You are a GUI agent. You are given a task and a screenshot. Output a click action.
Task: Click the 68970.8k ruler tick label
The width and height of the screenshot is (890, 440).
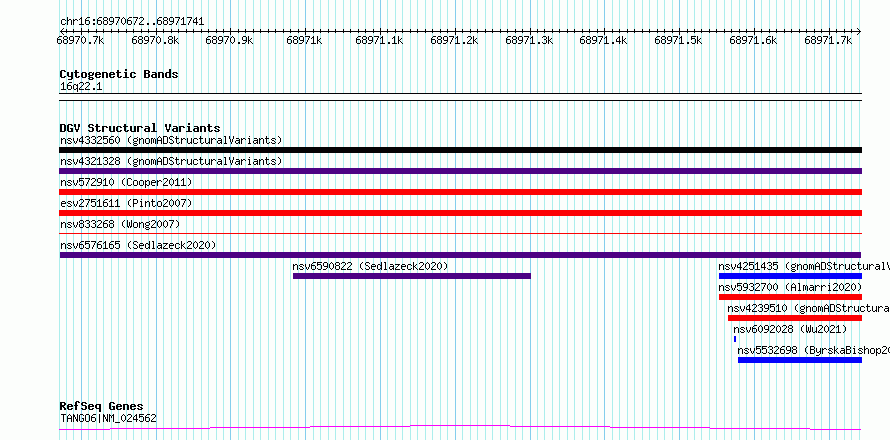(x=155, y=40)
